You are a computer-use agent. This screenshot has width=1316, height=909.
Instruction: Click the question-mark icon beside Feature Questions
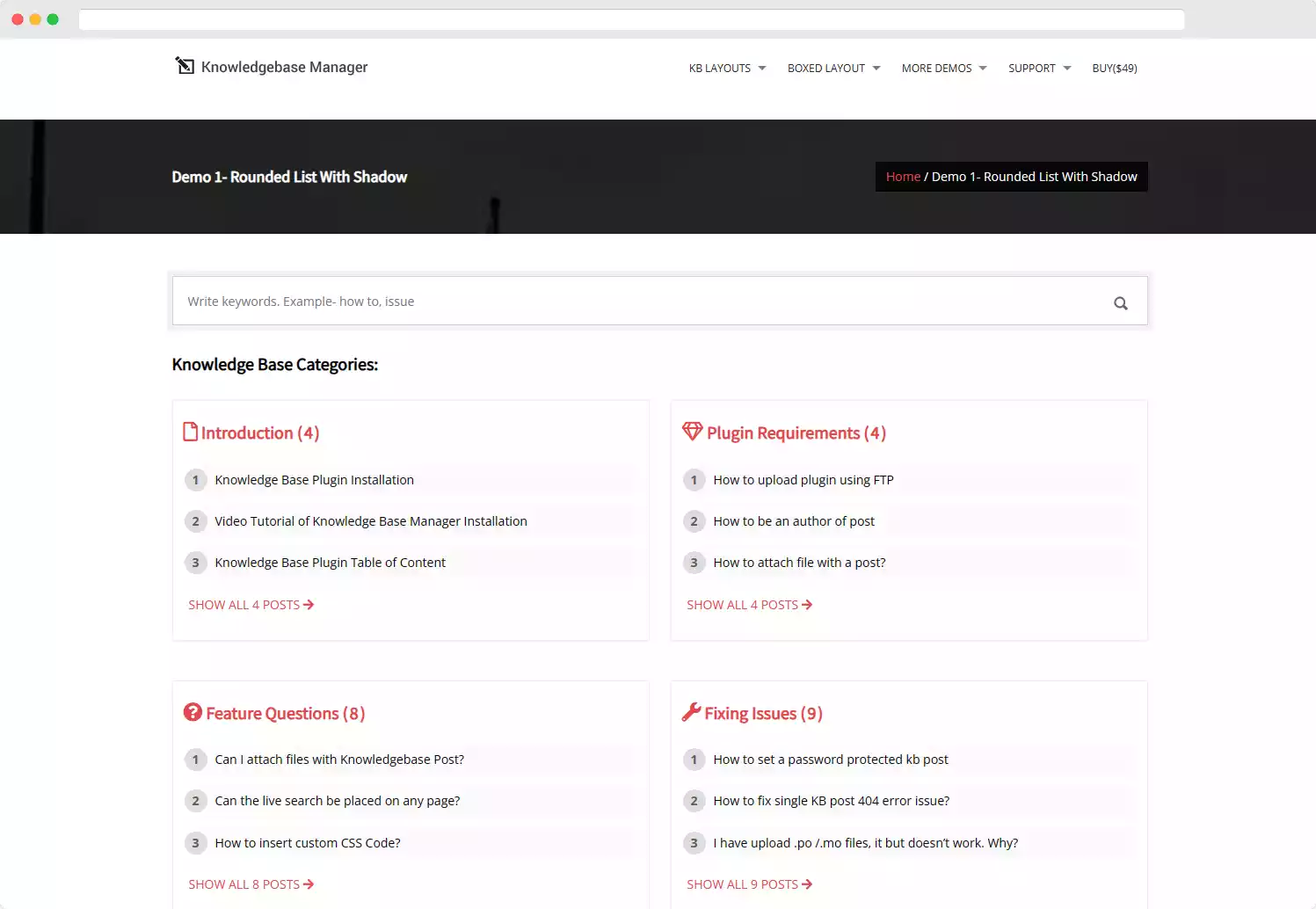pos(193,712)
